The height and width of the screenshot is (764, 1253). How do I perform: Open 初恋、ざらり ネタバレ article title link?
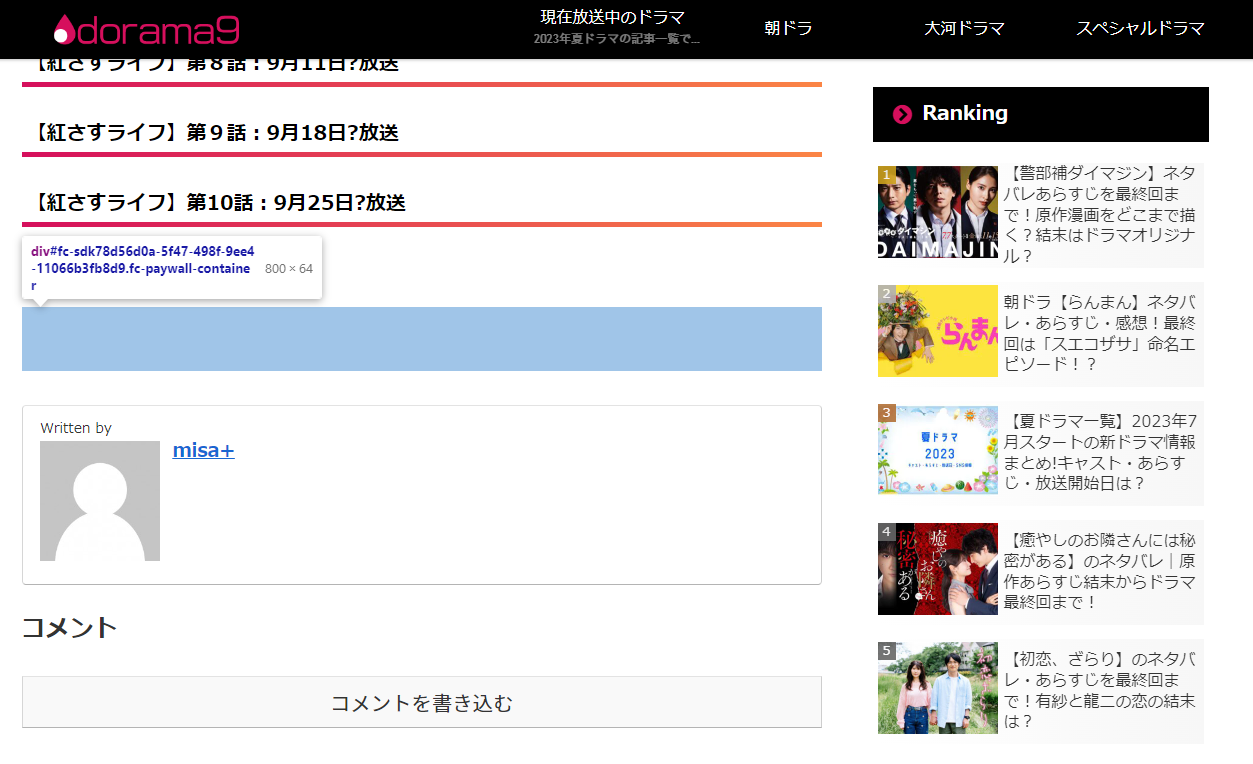[1100, 690]
